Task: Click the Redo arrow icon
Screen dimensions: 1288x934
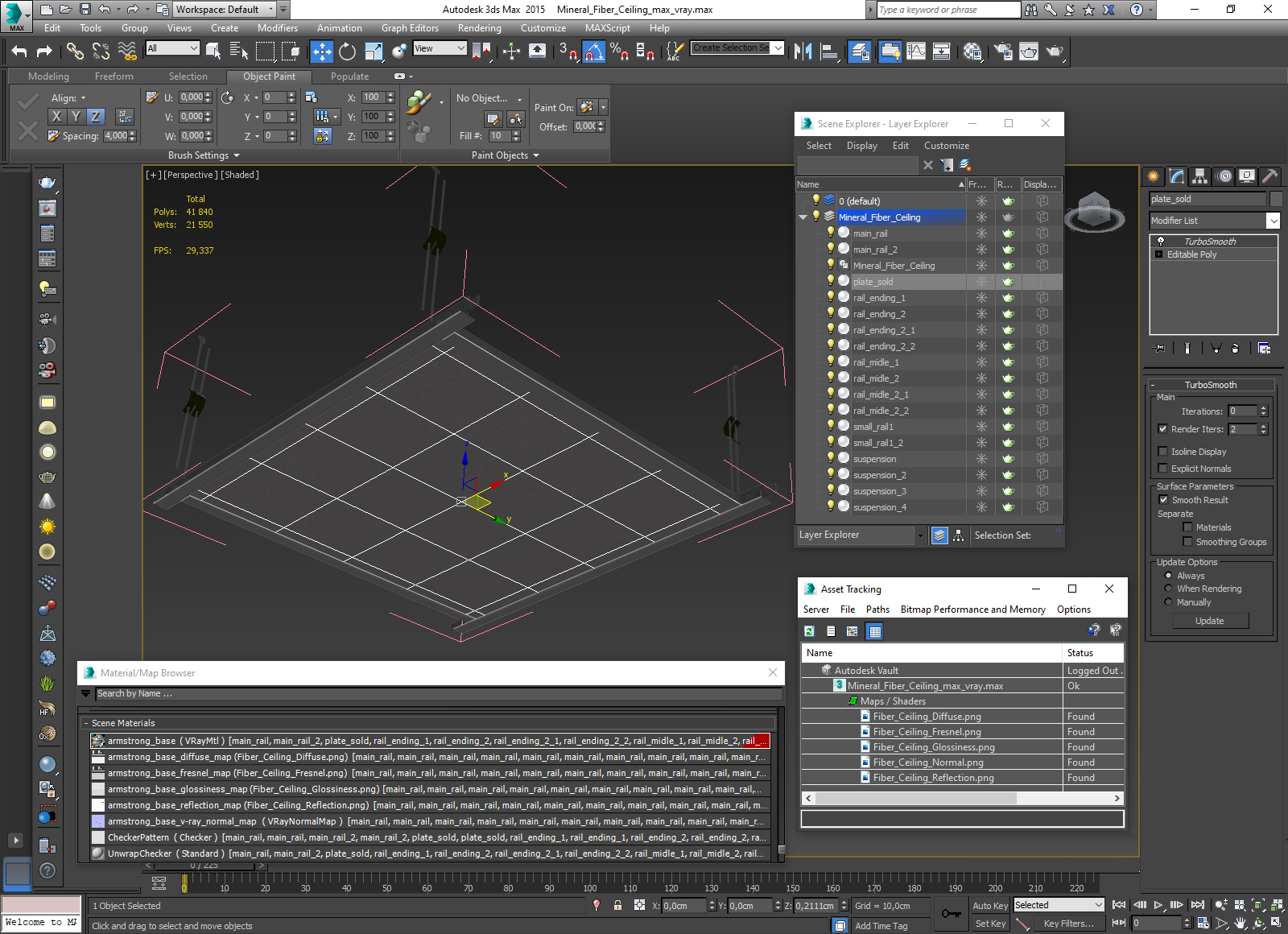Action: [44, 52]
